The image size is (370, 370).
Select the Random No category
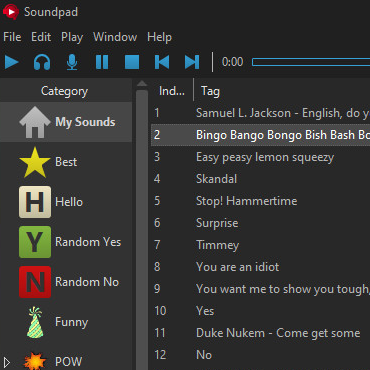pyautogui.click(x=66, y=282)
